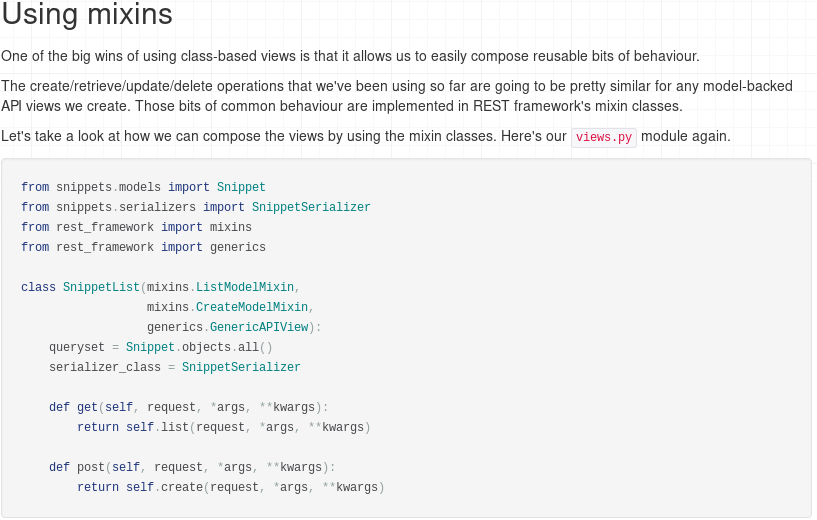Click the Snippet import on the first code line
The height and width of the screenshot is (520, 817).
pos(241,187)
